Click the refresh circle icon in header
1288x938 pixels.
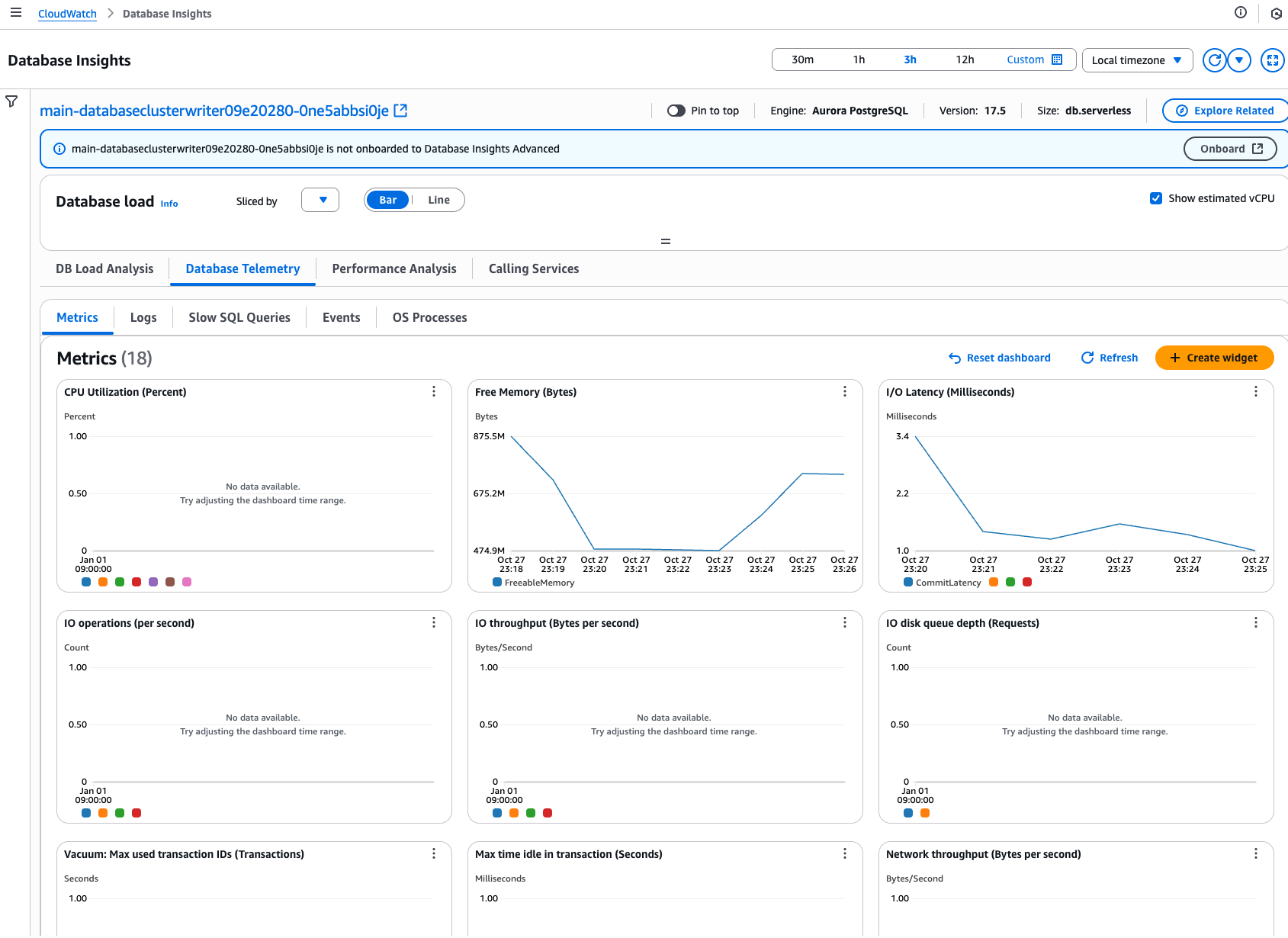coord(1214,60)
